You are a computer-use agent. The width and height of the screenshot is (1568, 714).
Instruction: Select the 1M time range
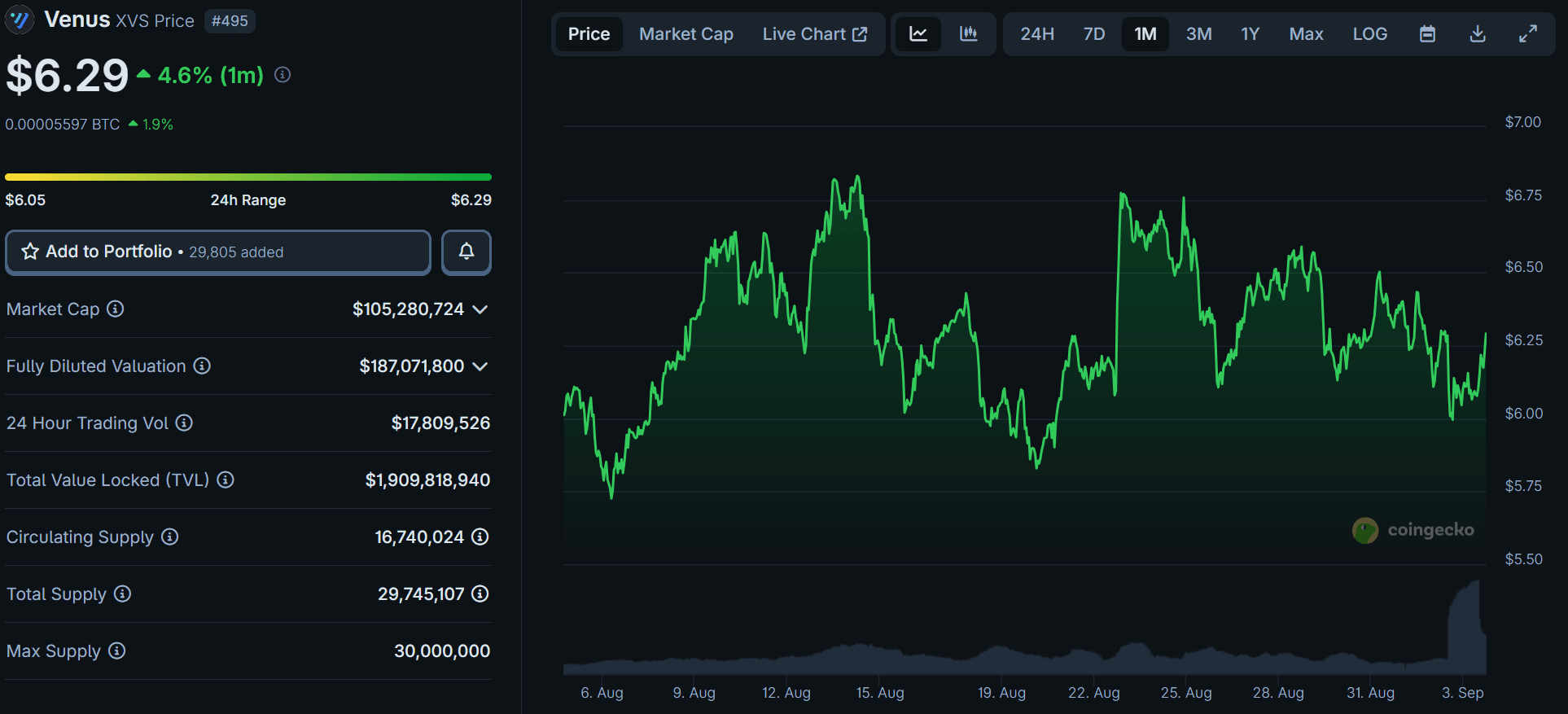1145,33
